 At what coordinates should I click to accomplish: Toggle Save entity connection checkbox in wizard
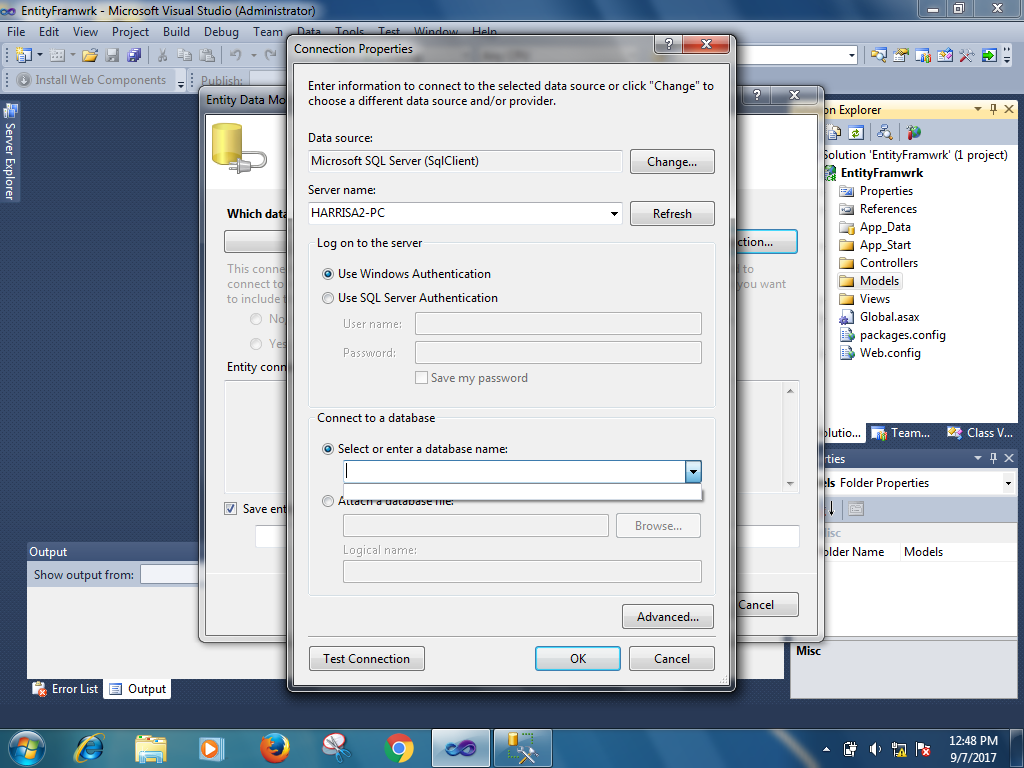231,509
